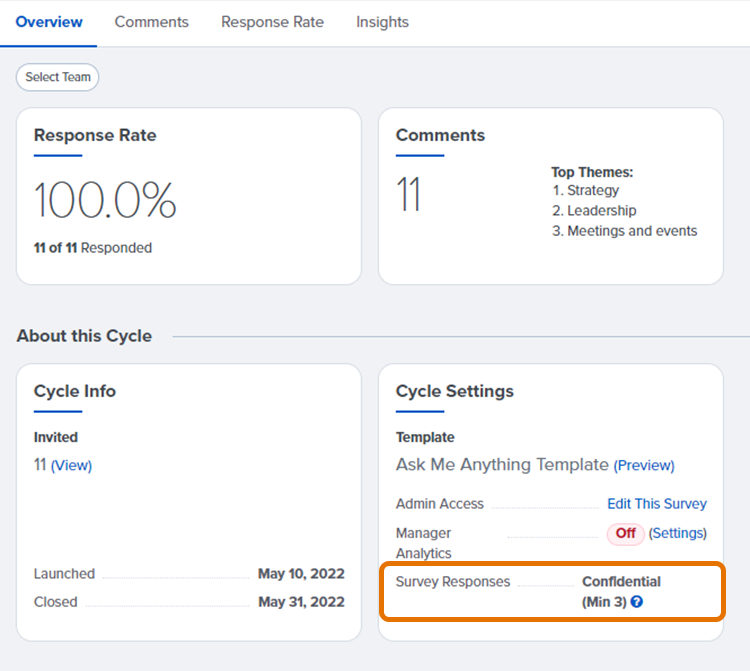Click the Response Rate card heading
Image resolution: width=750 pixels, height=671 pixels.
[x=95, y=135]
